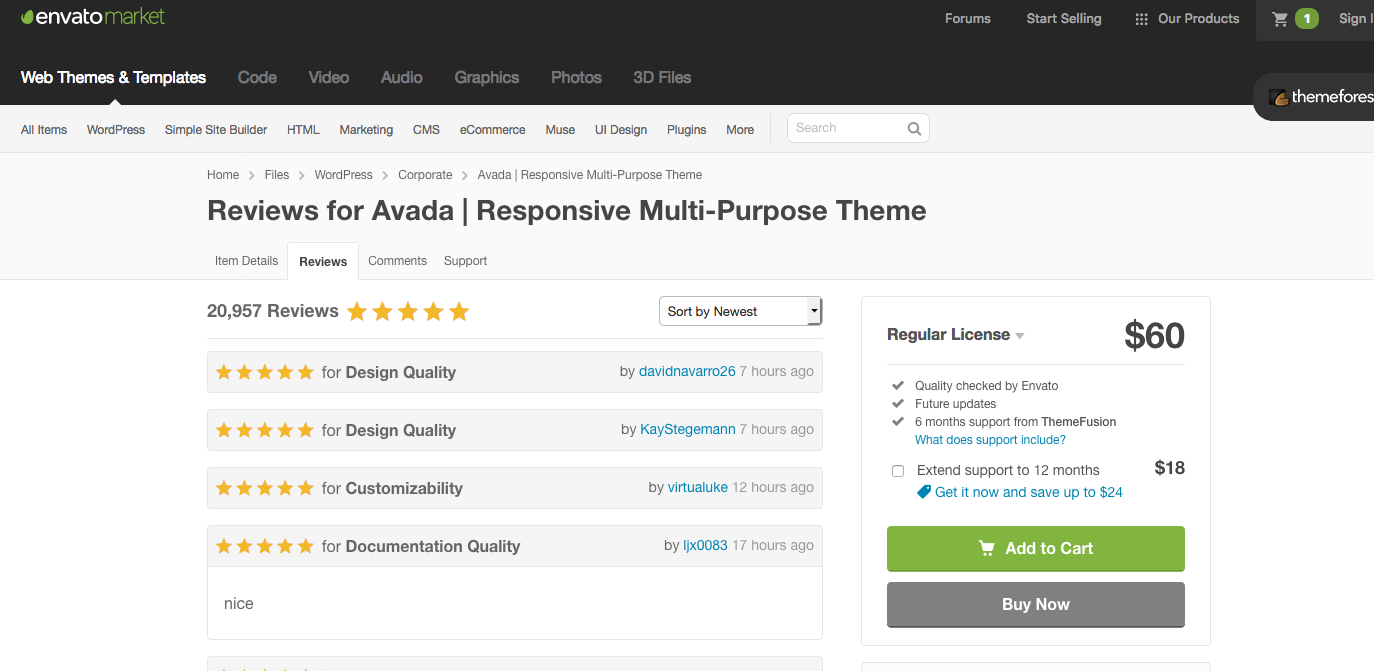Click the green cart count badge
The width and height of the screenshot is (1374, 671).
pyautogui.click(x=1306, y=19)
